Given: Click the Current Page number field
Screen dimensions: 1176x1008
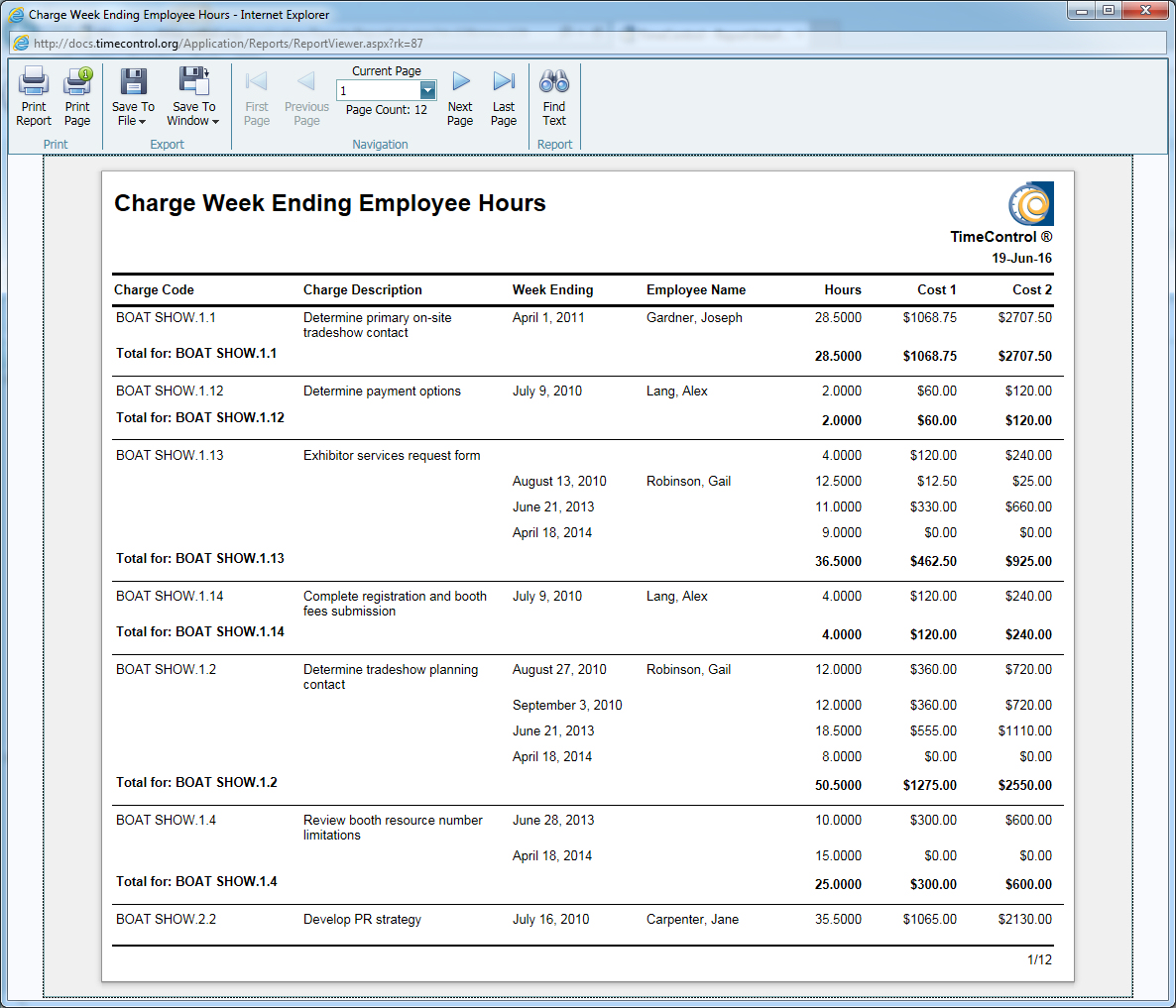Looking at the screenshot, I should pos(378,90).
